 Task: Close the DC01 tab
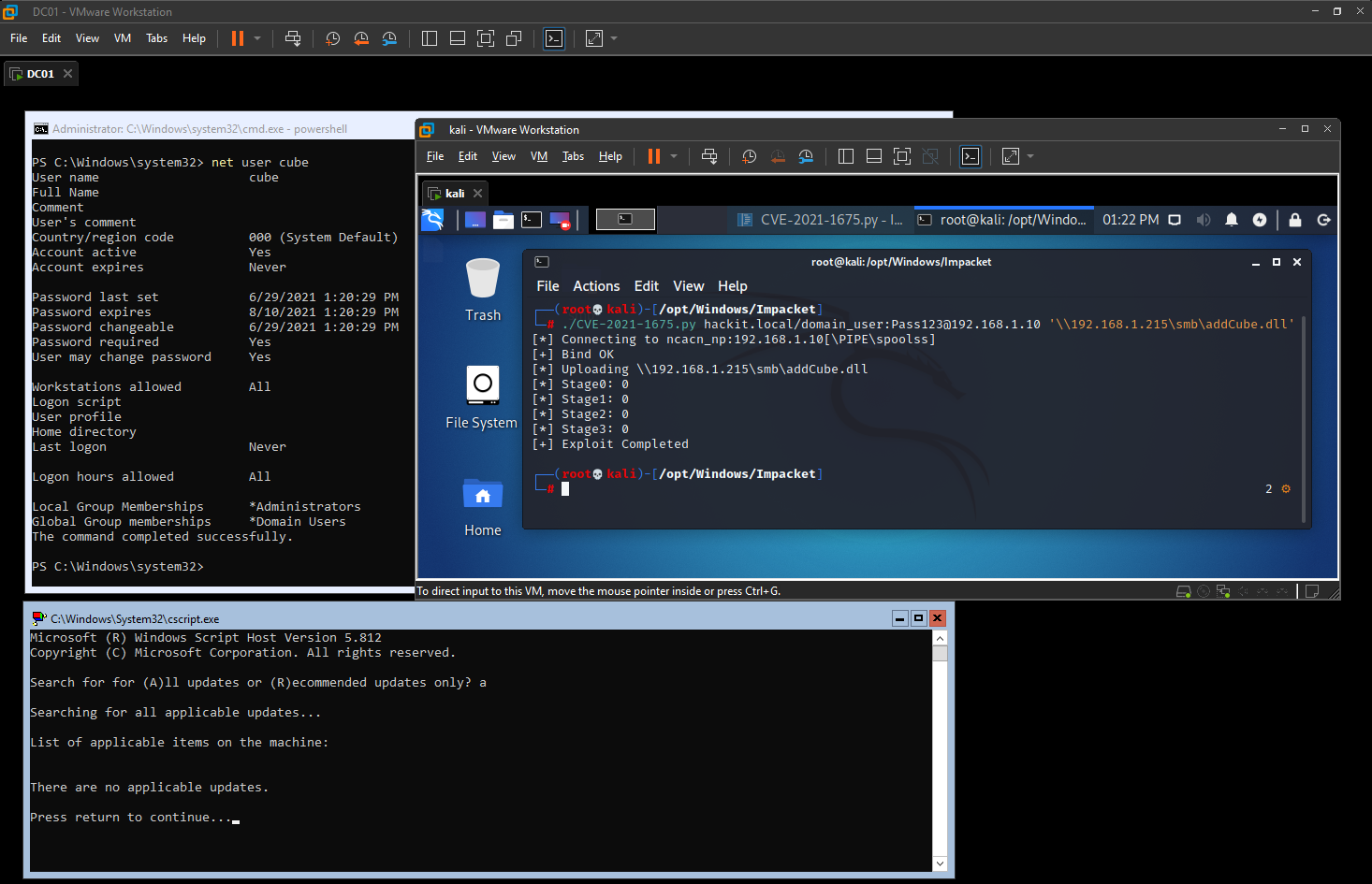click(67, 74)
